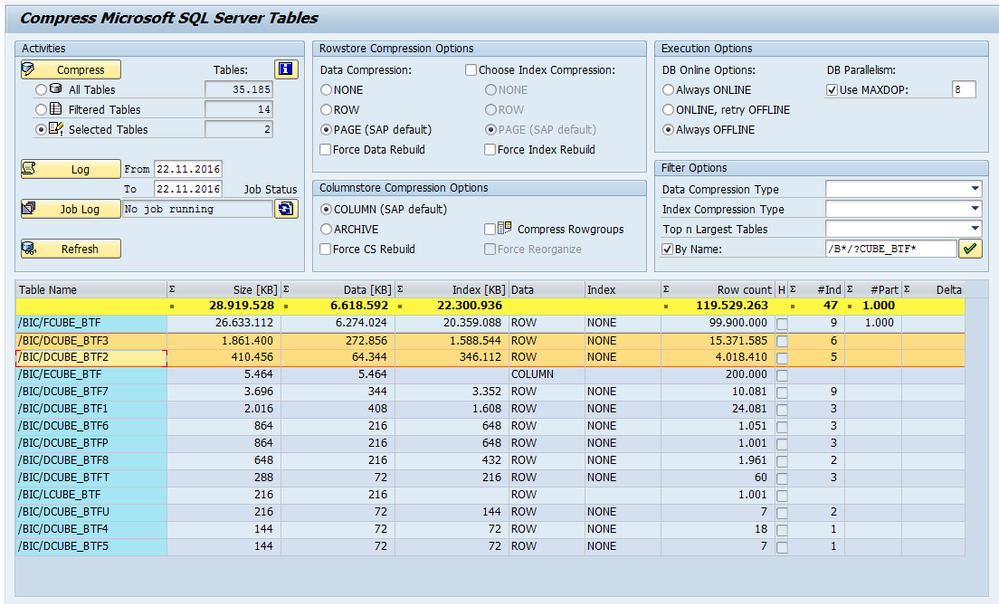
Task: Select the Filtered Tables radio button
Action: click(x=41, y=110)
